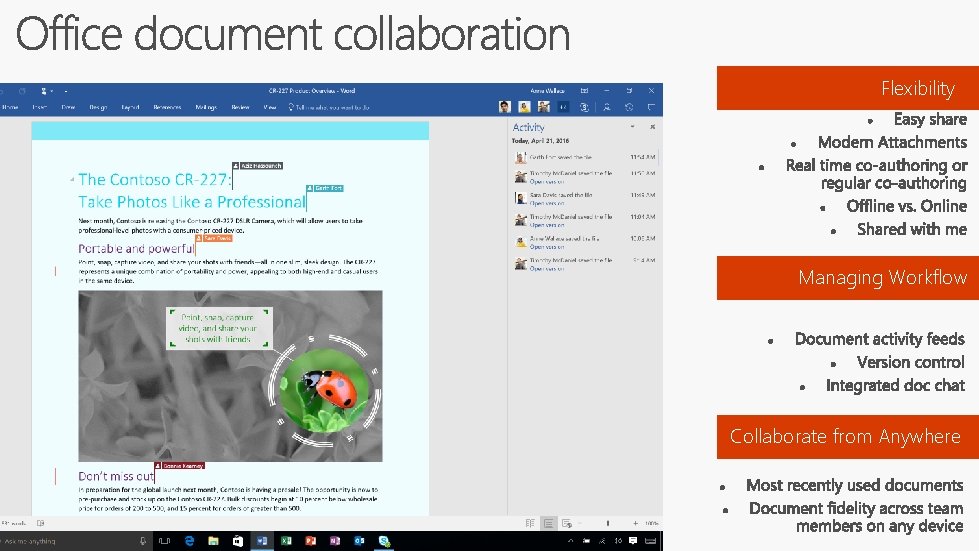Collapse The Contoso CR-227 heading triangle
The height and width of the screenshot is (551, 979).
pyautogui.click(x=72, y=180)
